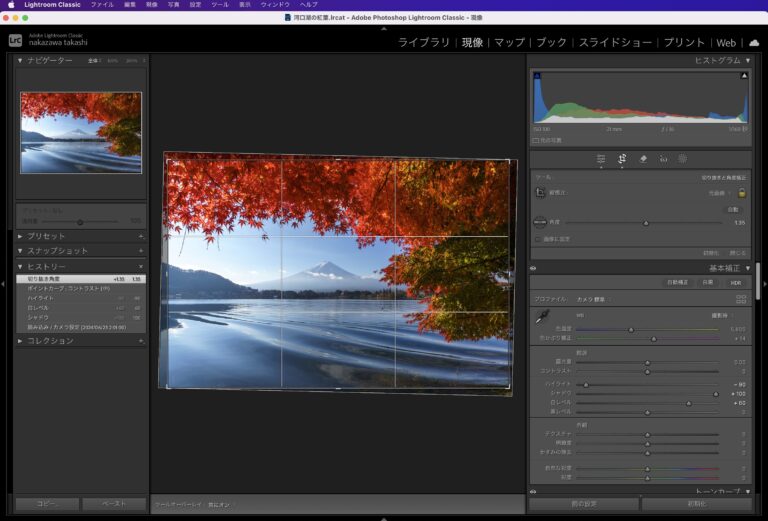Image resolution: width=768 pixels, height=521 pixels.
Task: Select the Crop overlay tool icon
Action: coord(622,158)
